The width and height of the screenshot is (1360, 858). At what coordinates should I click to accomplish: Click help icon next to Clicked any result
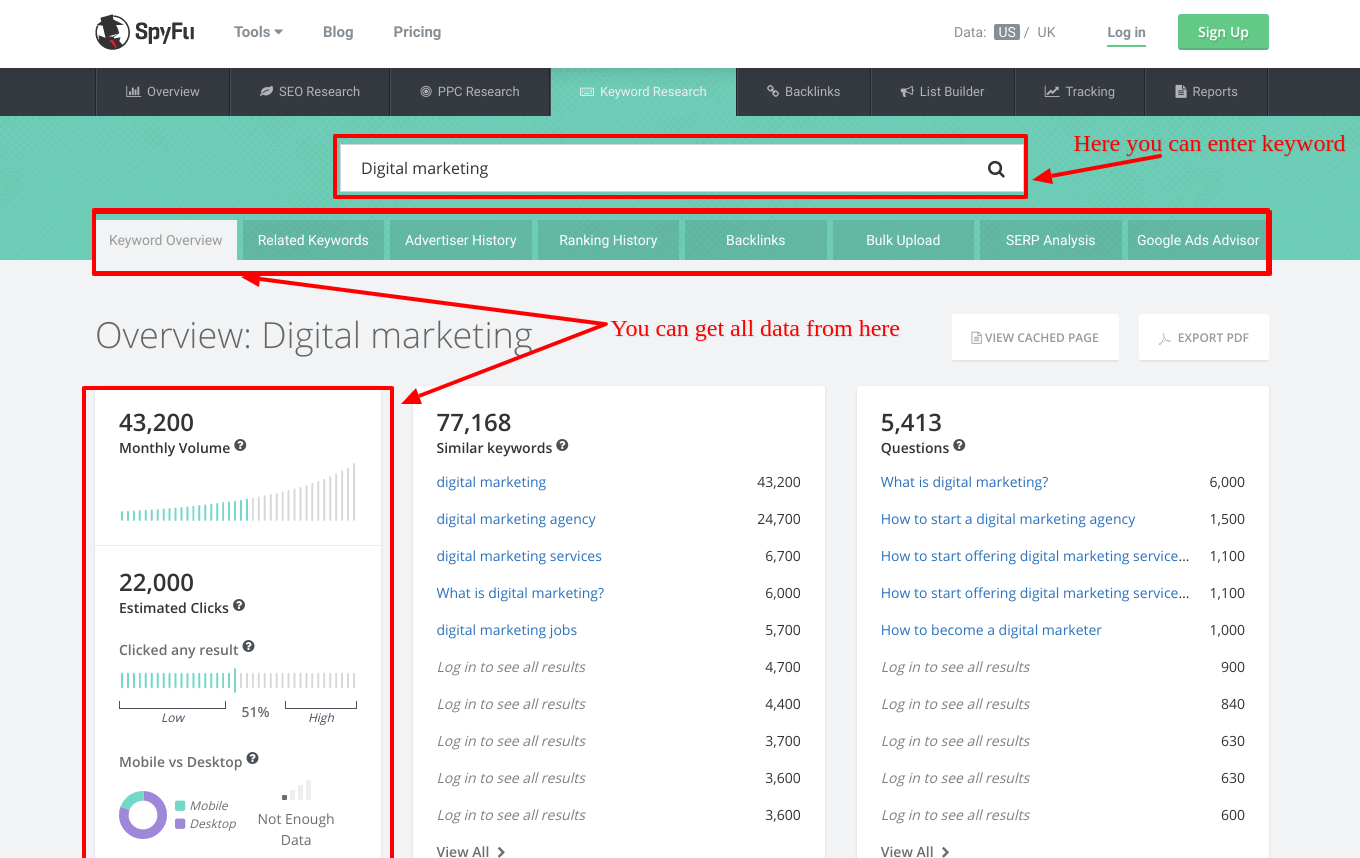[x=249, y=647]
